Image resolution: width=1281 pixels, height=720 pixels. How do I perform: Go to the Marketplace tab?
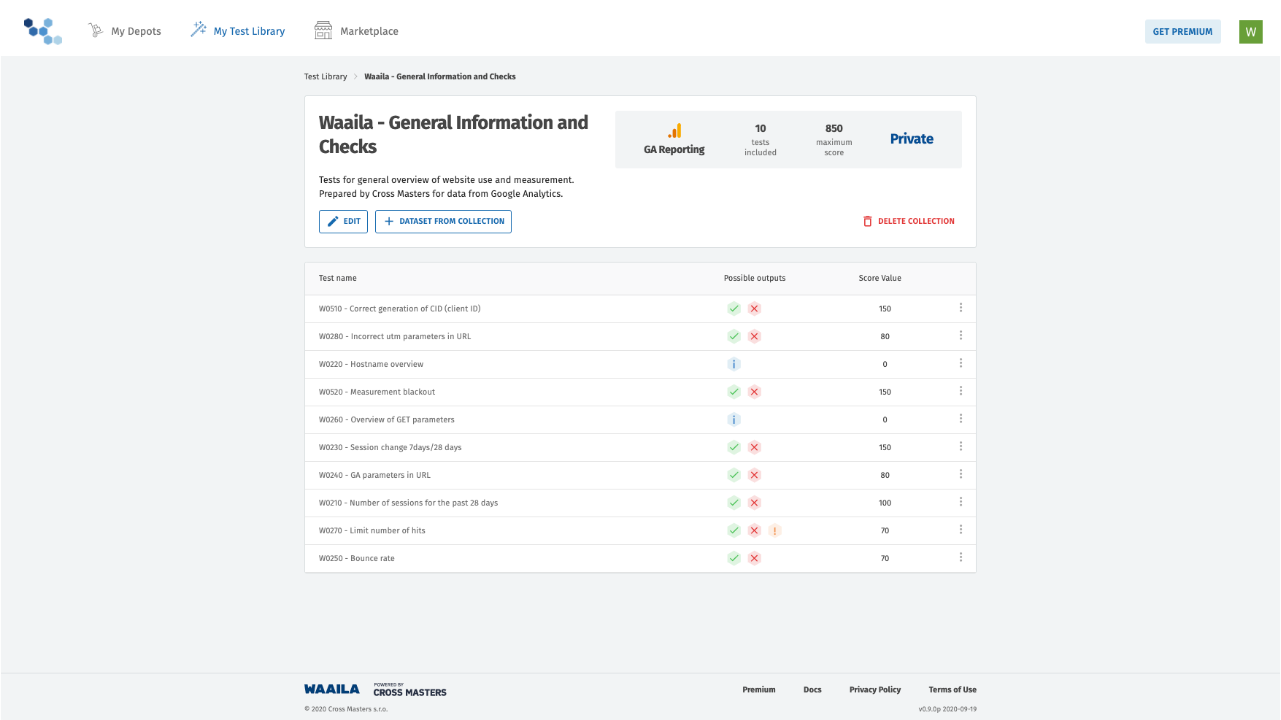[357, 31]
